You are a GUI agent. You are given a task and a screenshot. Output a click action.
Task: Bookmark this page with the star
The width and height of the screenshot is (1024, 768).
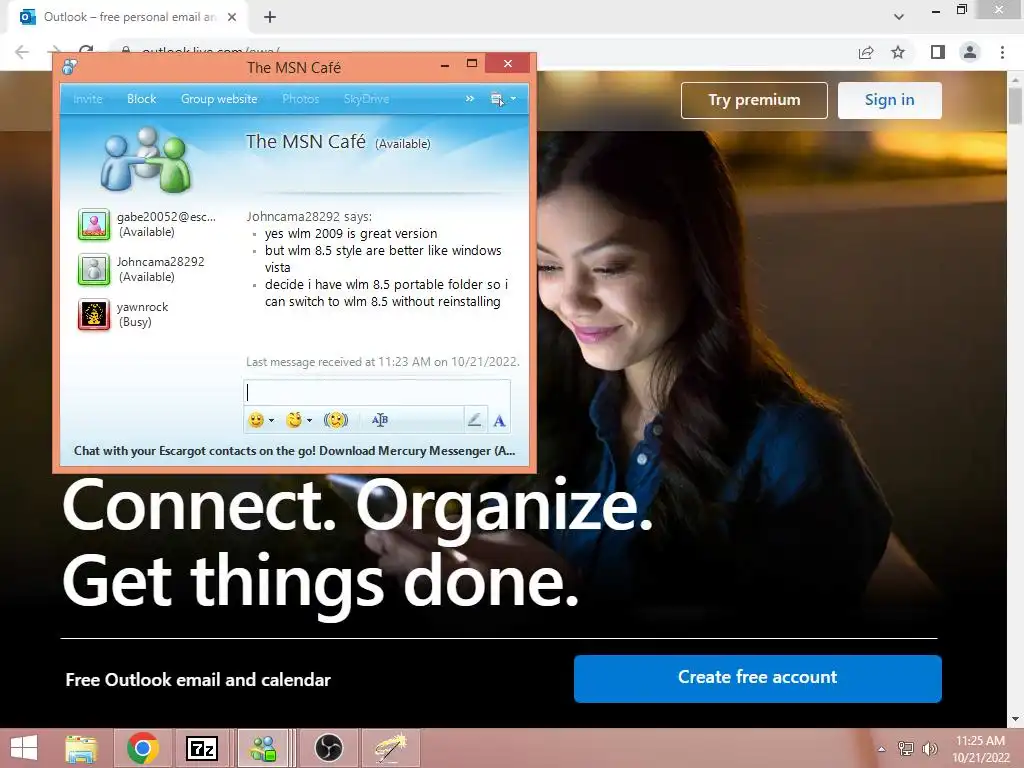(898, 52)
